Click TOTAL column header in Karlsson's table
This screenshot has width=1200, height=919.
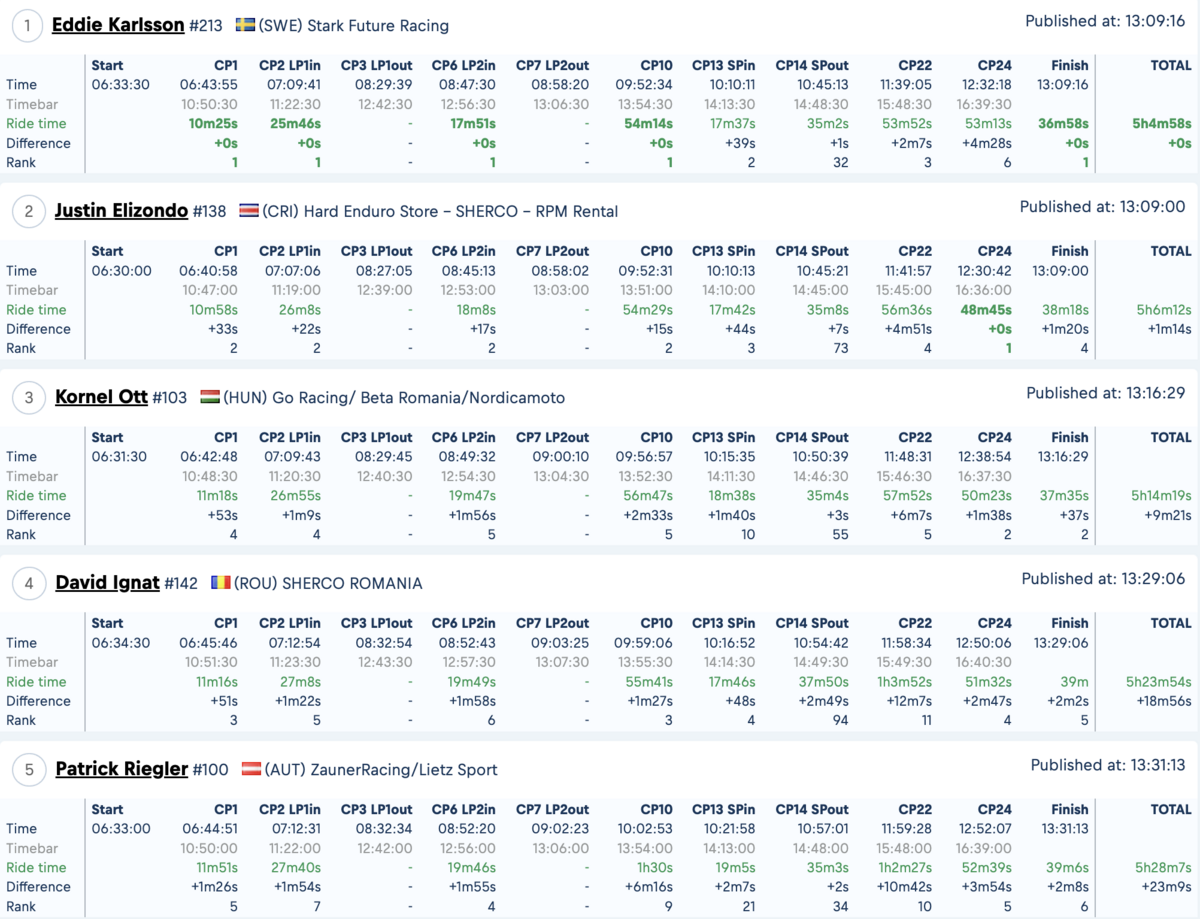[x=1171, y=65]
